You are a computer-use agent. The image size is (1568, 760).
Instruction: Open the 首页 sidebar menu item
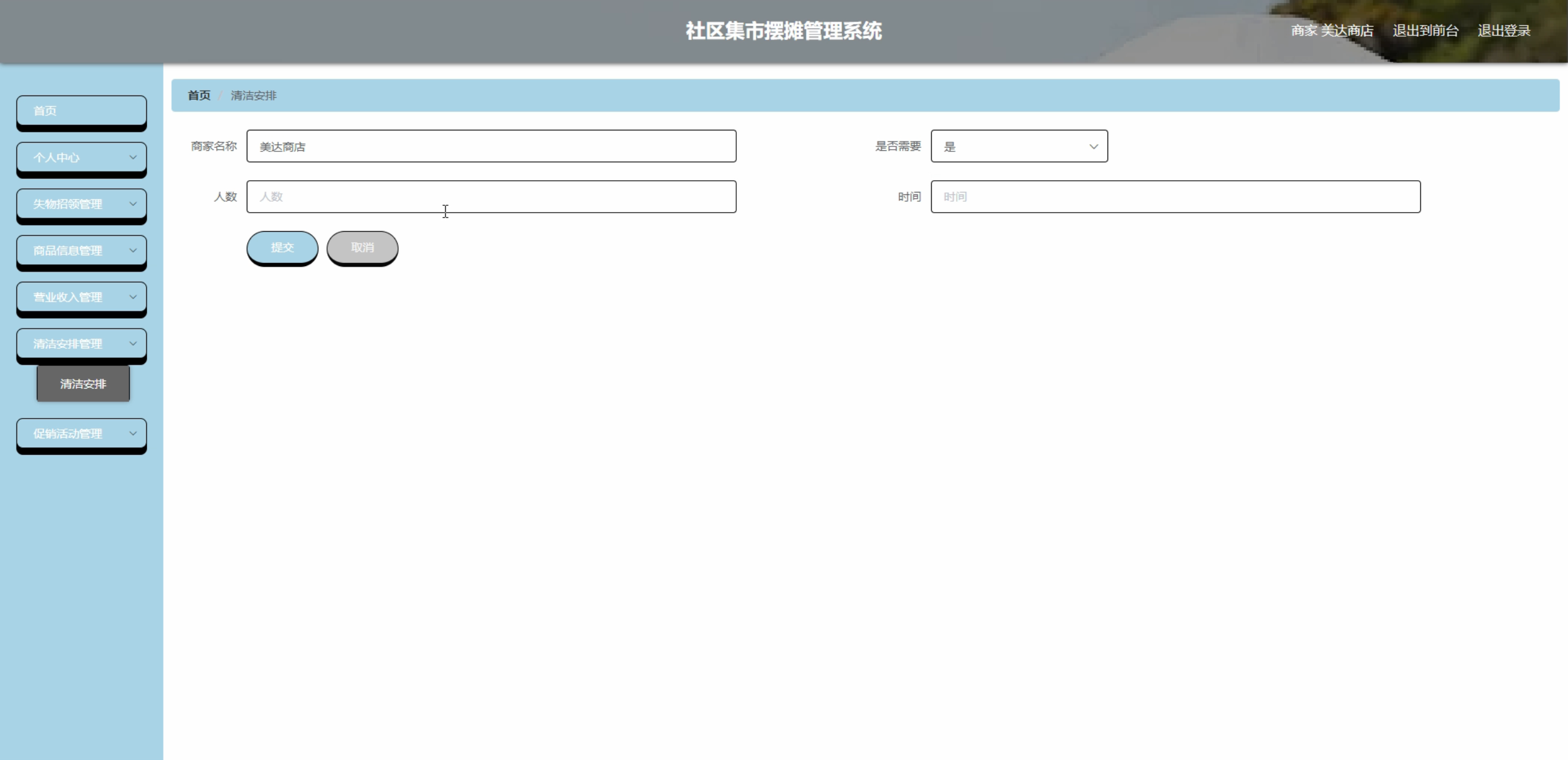81,111
